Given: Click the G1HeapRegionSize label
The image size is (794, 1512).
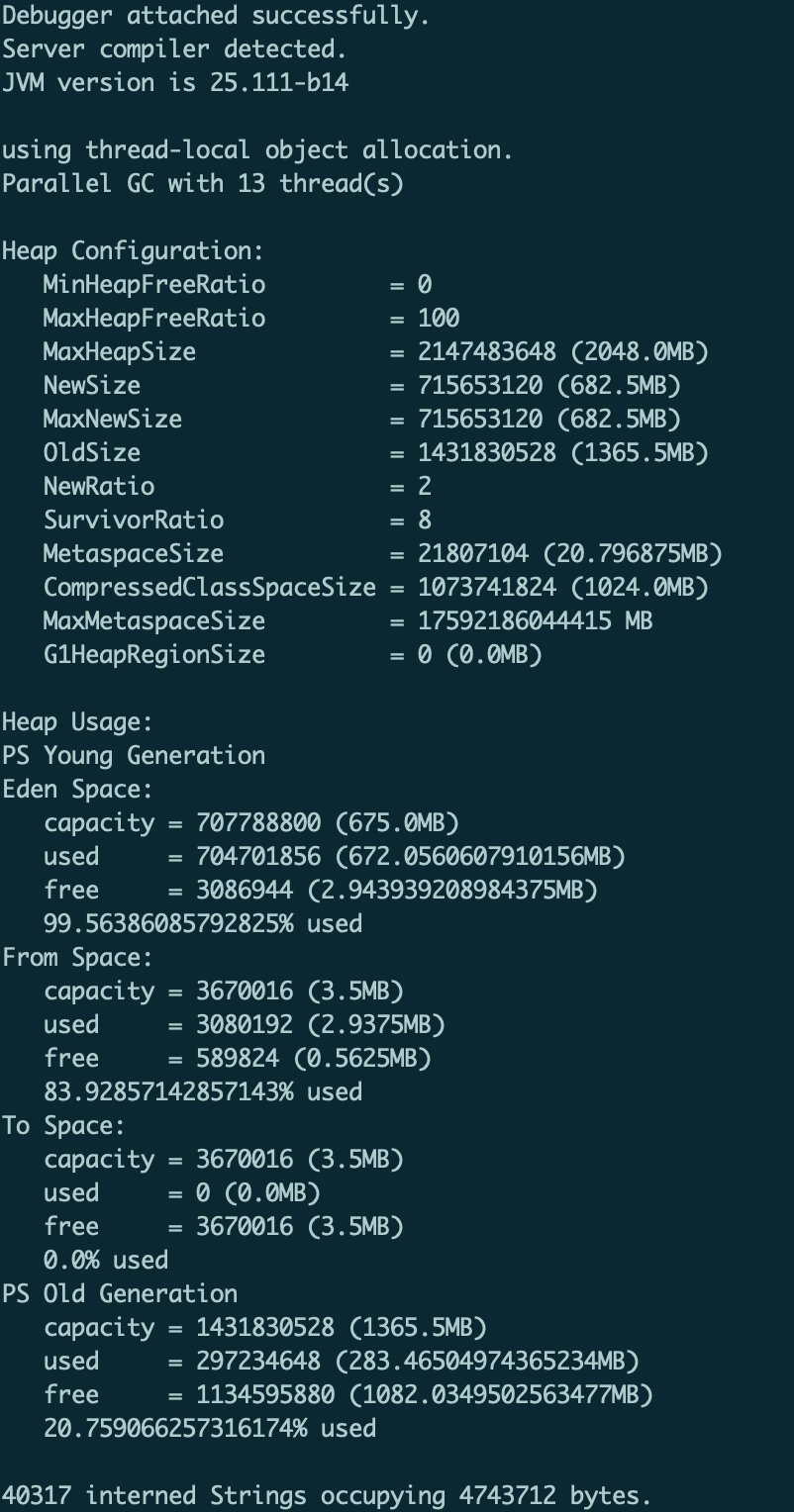Looking at the screenshot, I should pyautogui.click(x=153, y=655).
